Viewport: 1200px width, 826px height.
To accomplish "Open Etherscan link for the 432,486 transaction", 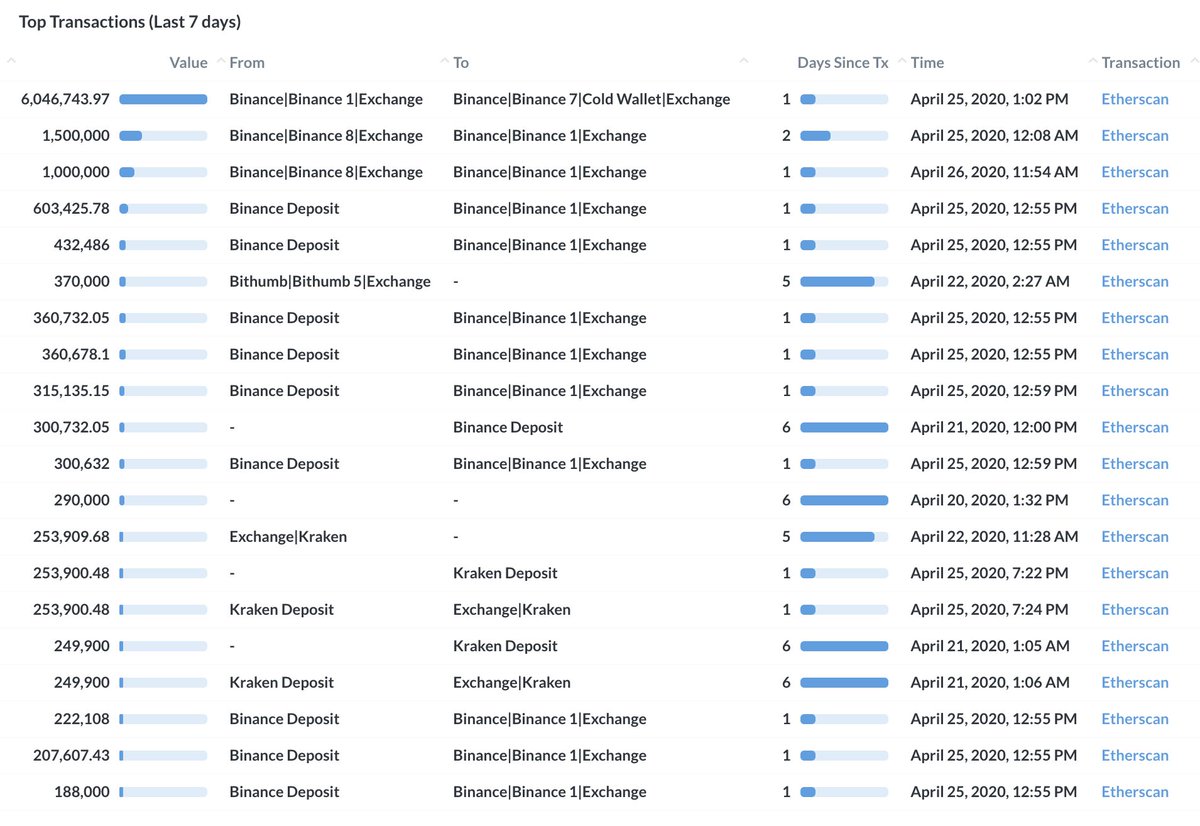I will coord(1135,245).
